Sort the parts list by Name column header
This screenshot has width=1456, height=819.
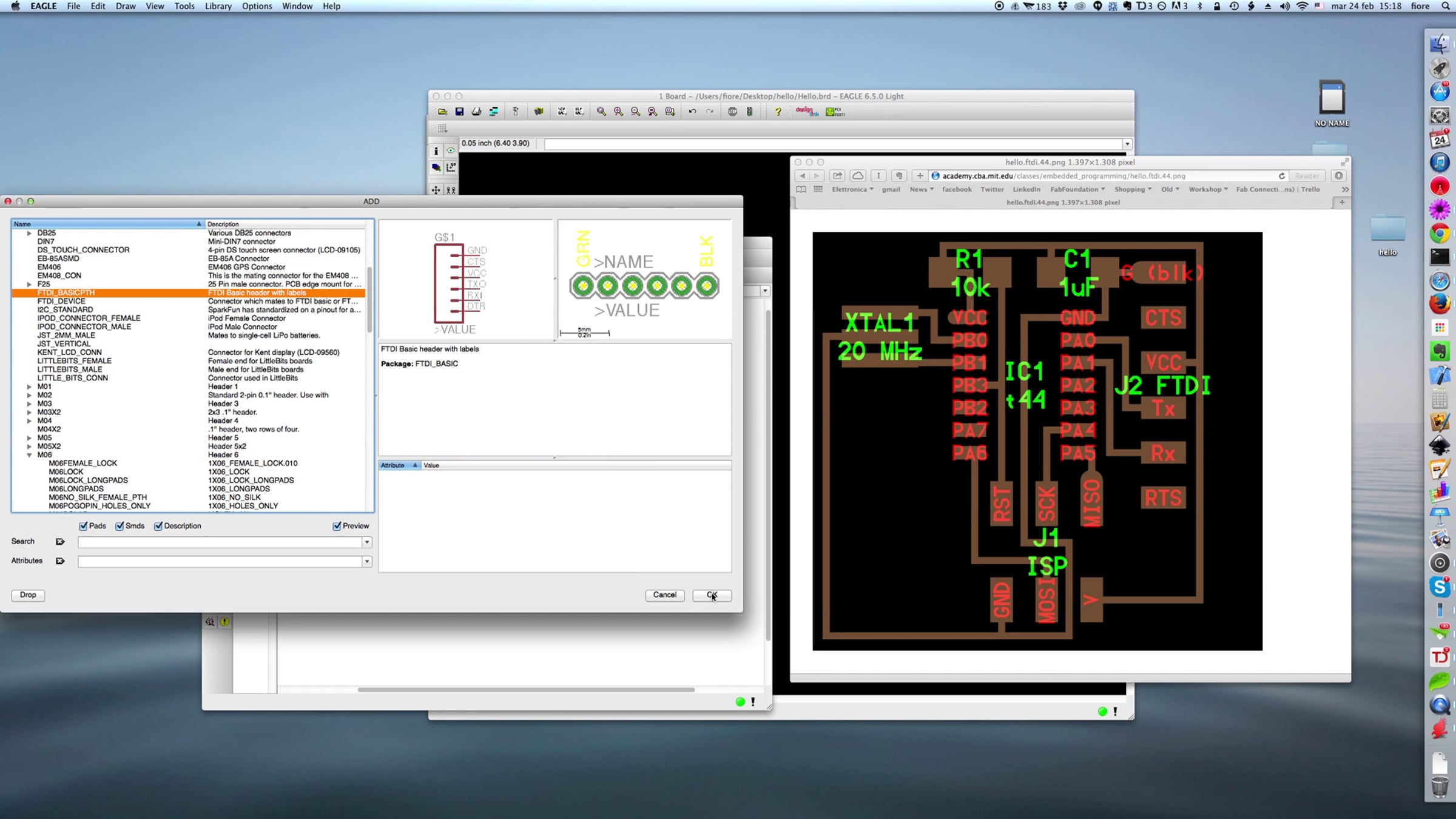(x=108, y=224)
